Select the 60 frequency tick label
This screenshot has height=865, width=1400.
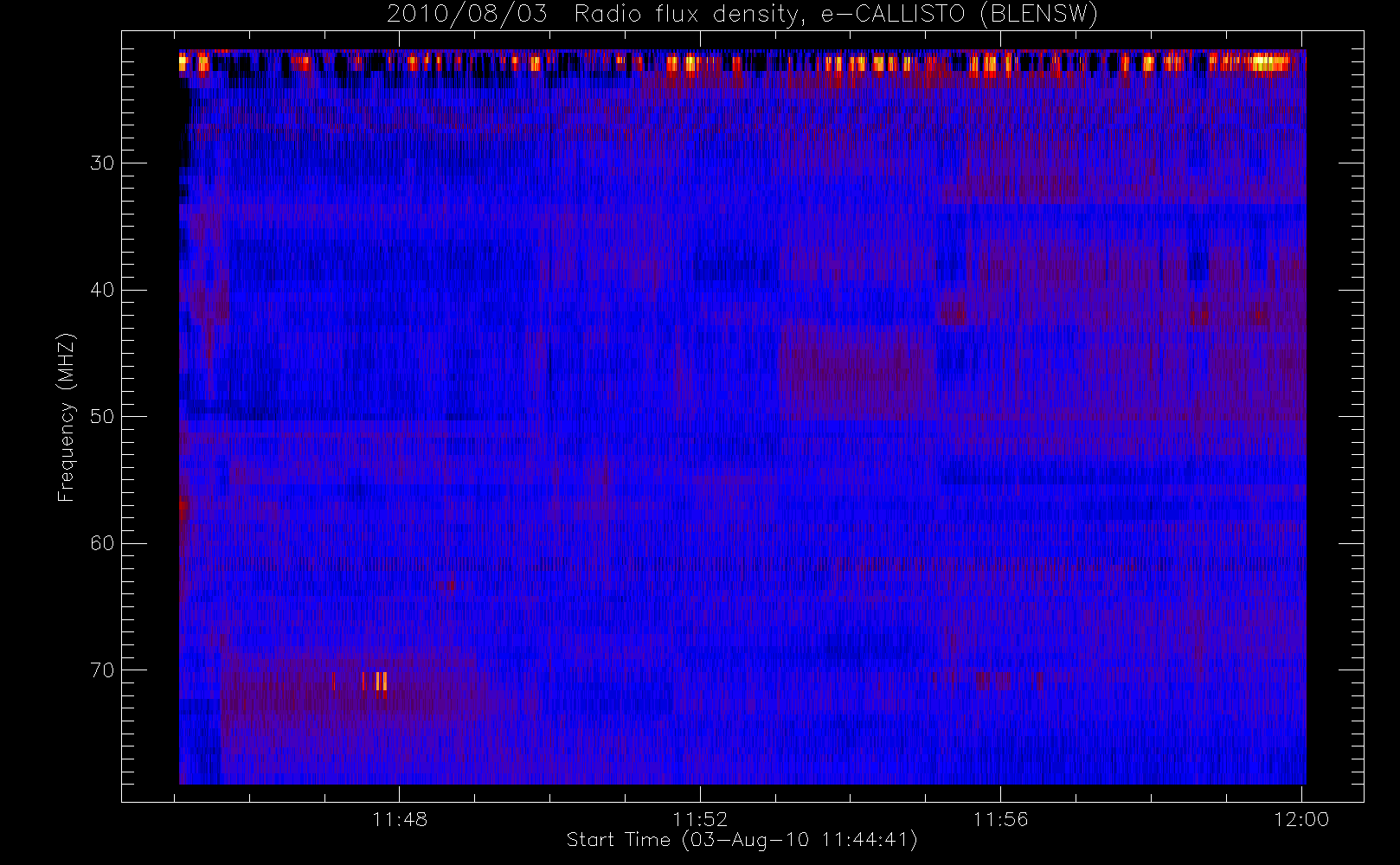pos(102,543)
